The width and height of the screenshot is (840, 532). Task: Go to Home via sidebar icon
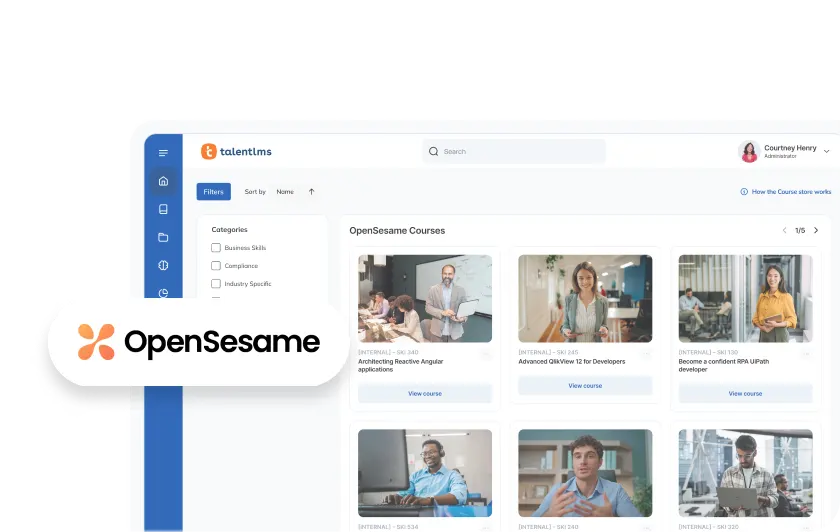click(x=163, y=181)
